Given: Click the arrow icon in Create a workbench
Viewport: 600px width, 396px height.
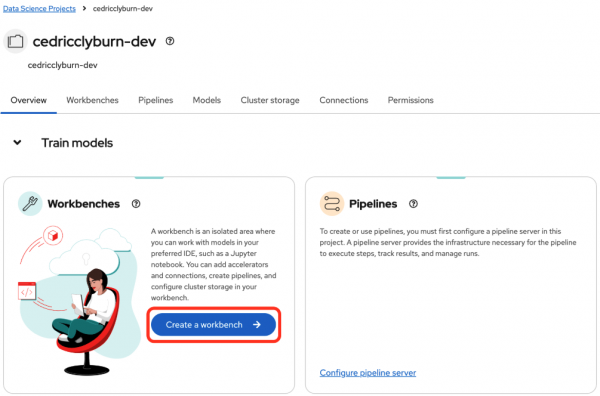Looking at the screenshot, I should (257, 325).
